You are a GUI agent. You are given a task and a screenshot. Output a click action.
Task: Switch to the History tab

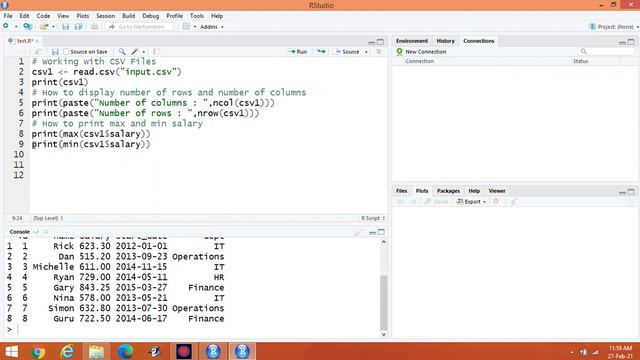coord(445,41)
